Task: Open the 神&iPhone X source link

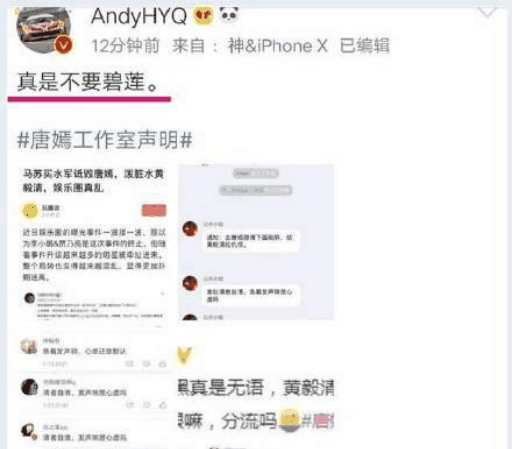Action: 278,46
